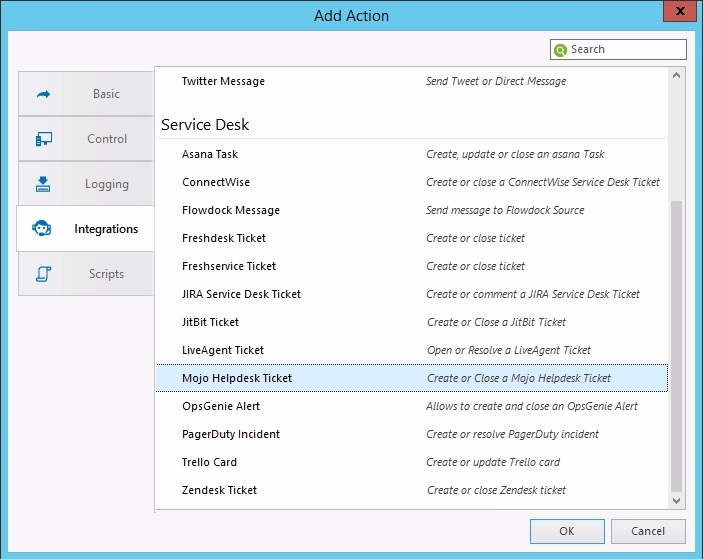Click the Control tab monitor icon
Screen dimensions: 703x559
(x=43, y=139)
